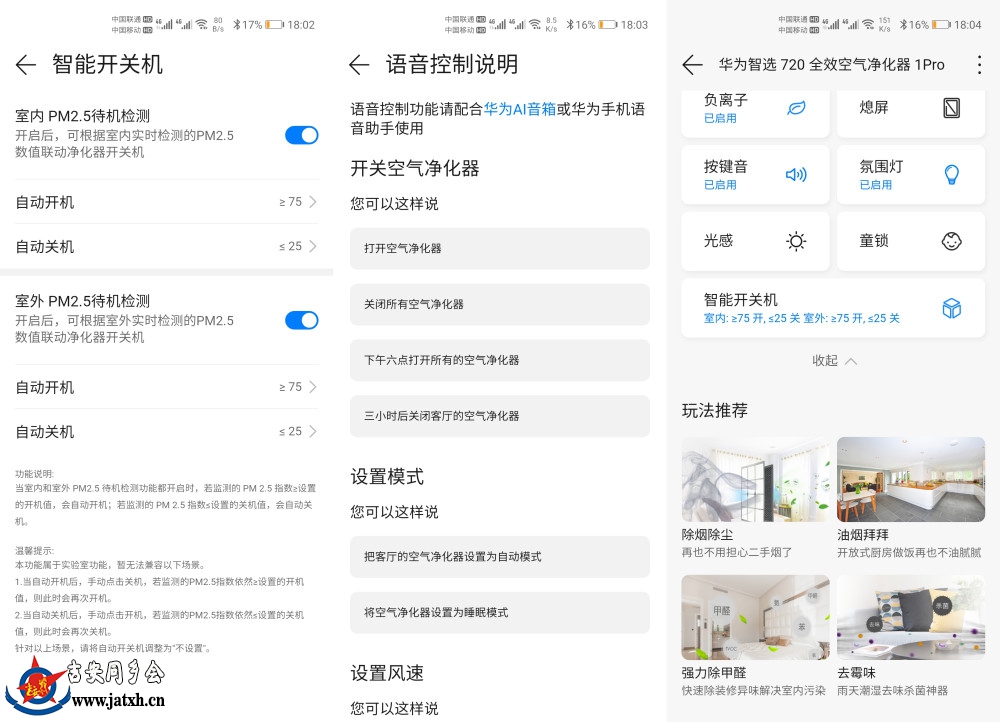1000x722 pixels.
Task: Tap 室外 PM2.5待机检测 title
Action: (x=83, y=301)
